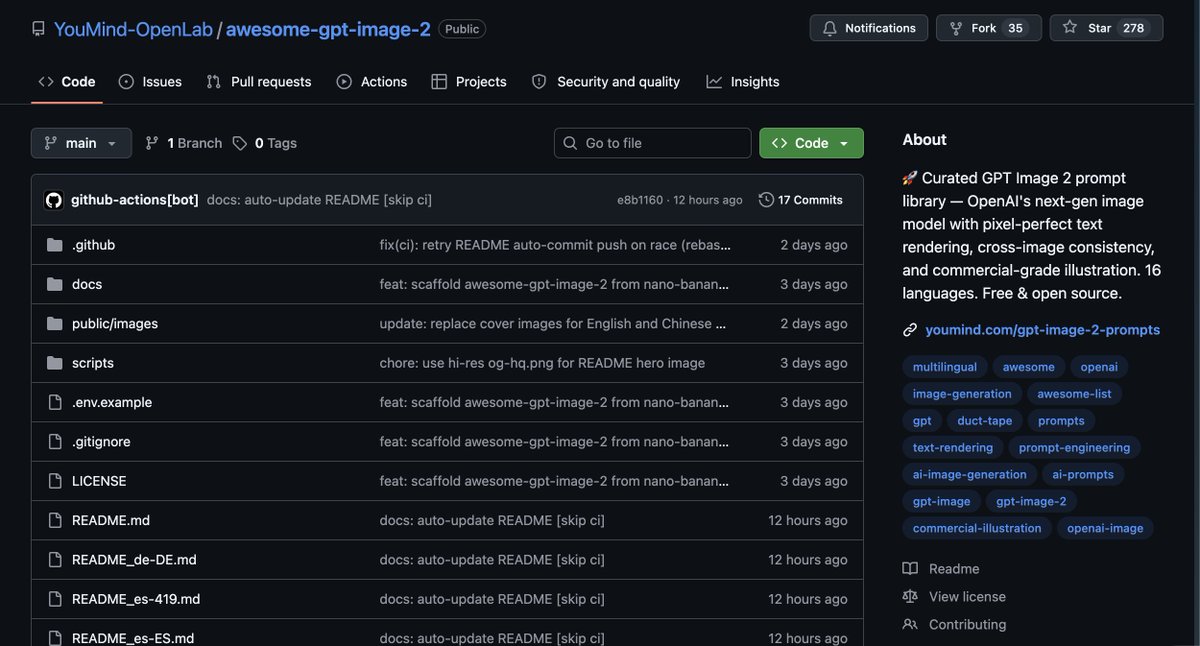The image size is (1200, 646).
Task: Click the Notifications button
Action: point(869,28)
